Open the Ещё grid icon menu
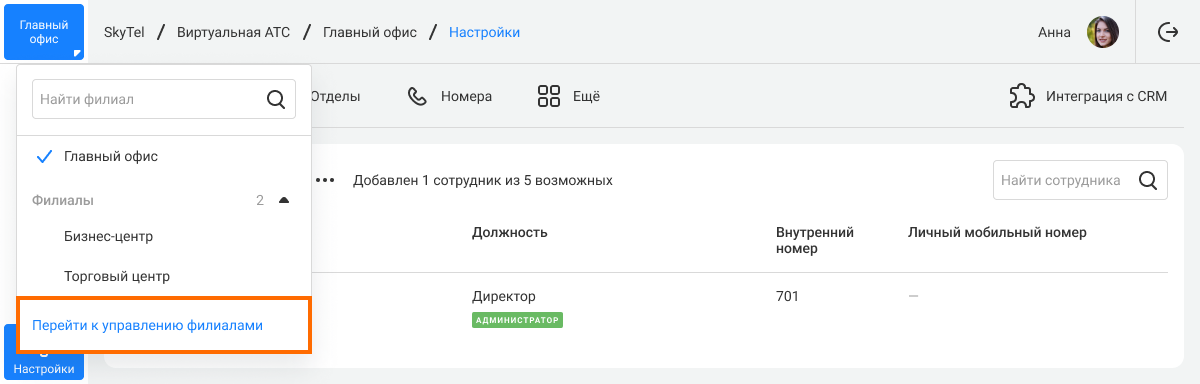Viewport: 1200px width, 384px height. coord(548,97)
